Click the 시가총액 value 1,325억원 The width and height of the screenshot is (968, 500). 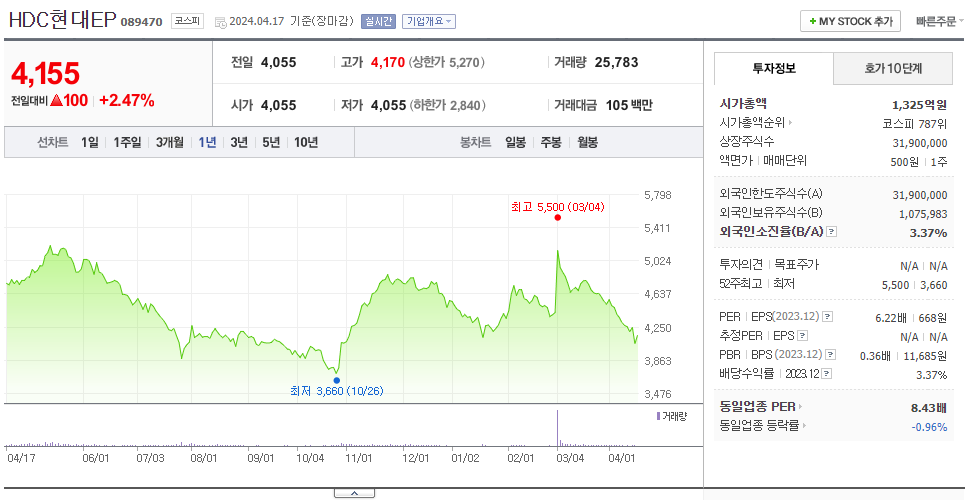(919, 104)
